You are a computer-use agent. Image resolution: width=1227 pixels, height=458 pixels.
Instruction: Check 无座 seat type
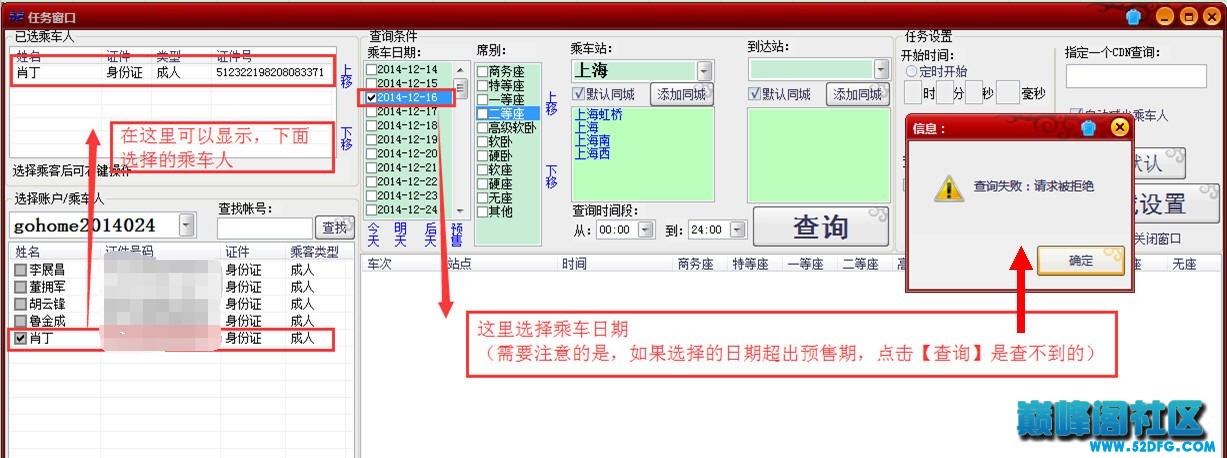[x=482, y=198]
